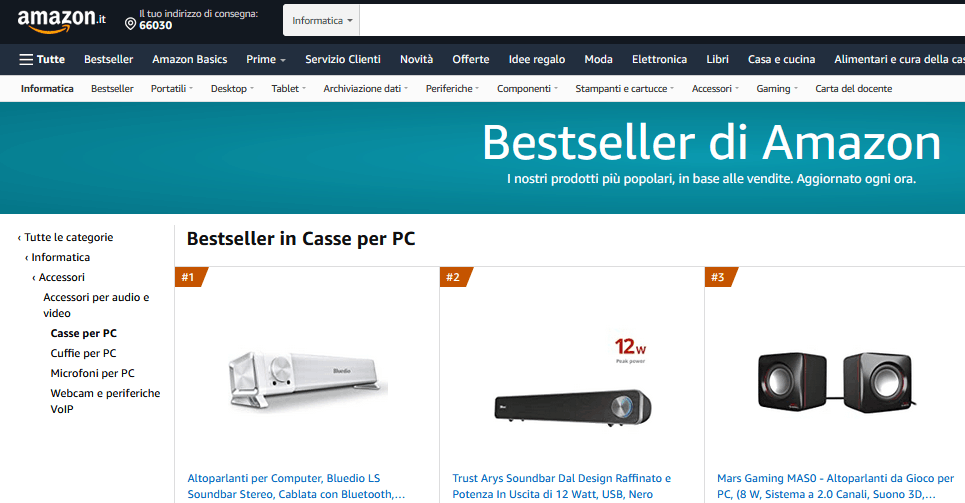Click the delivery address location pin

click(130, 24)
